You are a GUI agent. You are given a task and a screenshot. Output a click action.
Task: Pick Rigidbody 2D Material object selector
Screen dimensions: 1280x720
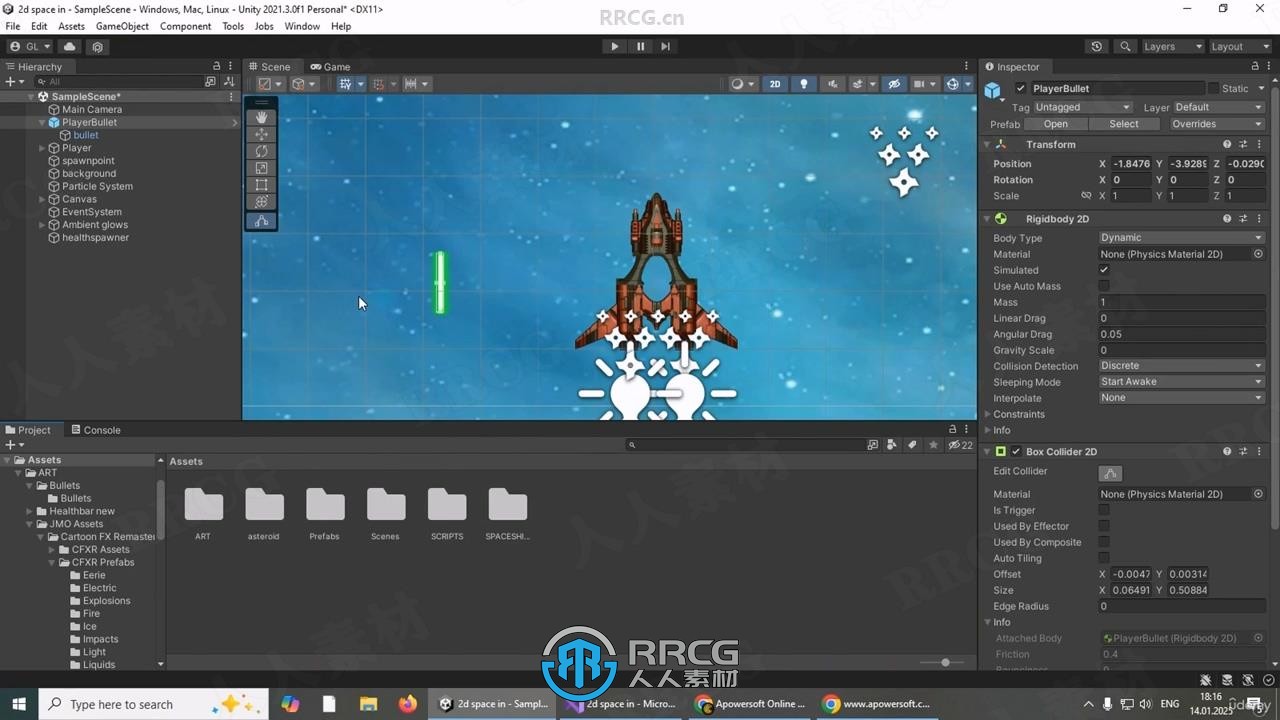click(1258, 254)
